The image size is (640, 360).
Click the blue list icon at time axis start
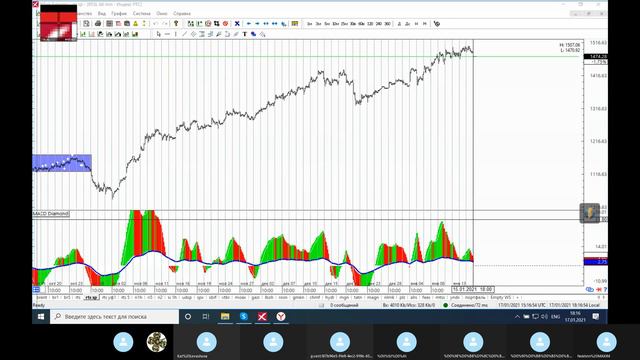pyautogui.click(x=36, y=289)
